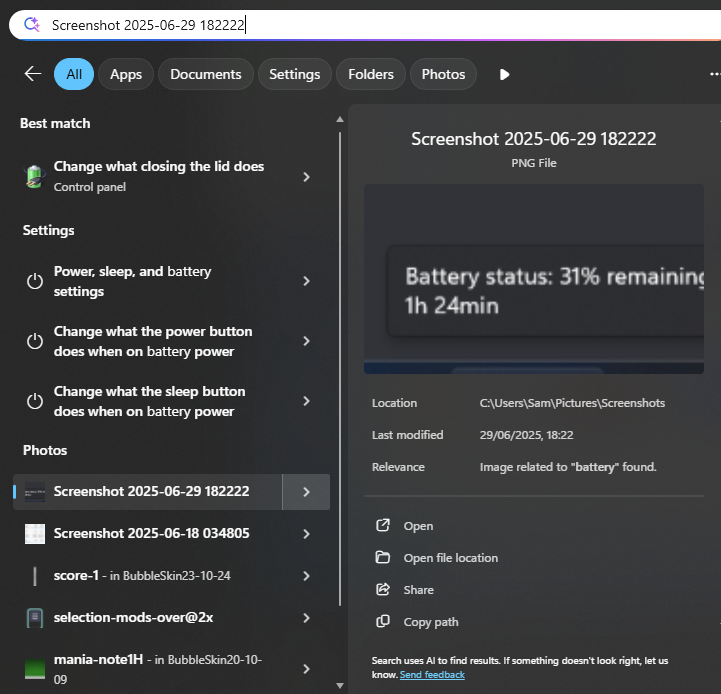Click results list scroll down arrow
Viewport: 721px width, 694px height.
pyautogui.click(x=340, y=685)
